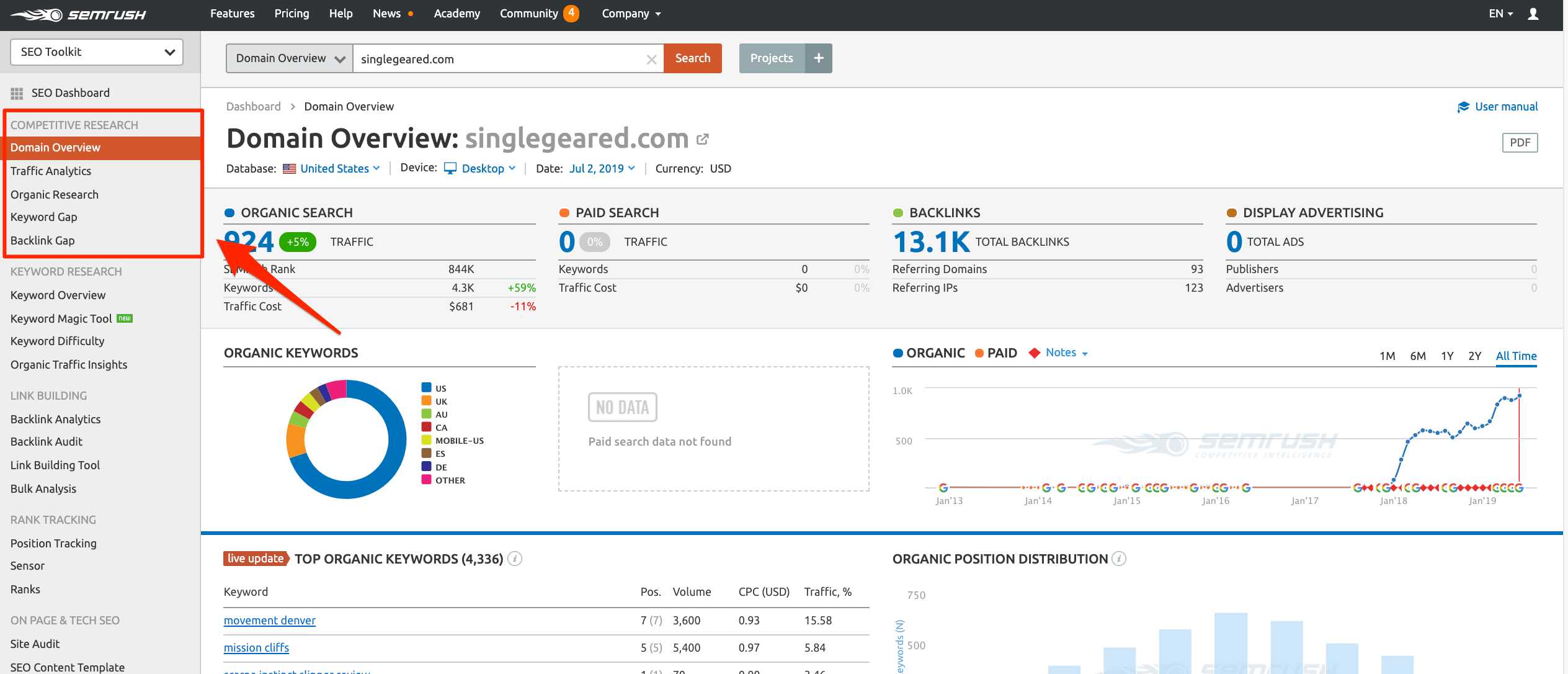Viewport: 1568px width, 674px height.
Task: Clear the domain search field
Action: [651, 59]
